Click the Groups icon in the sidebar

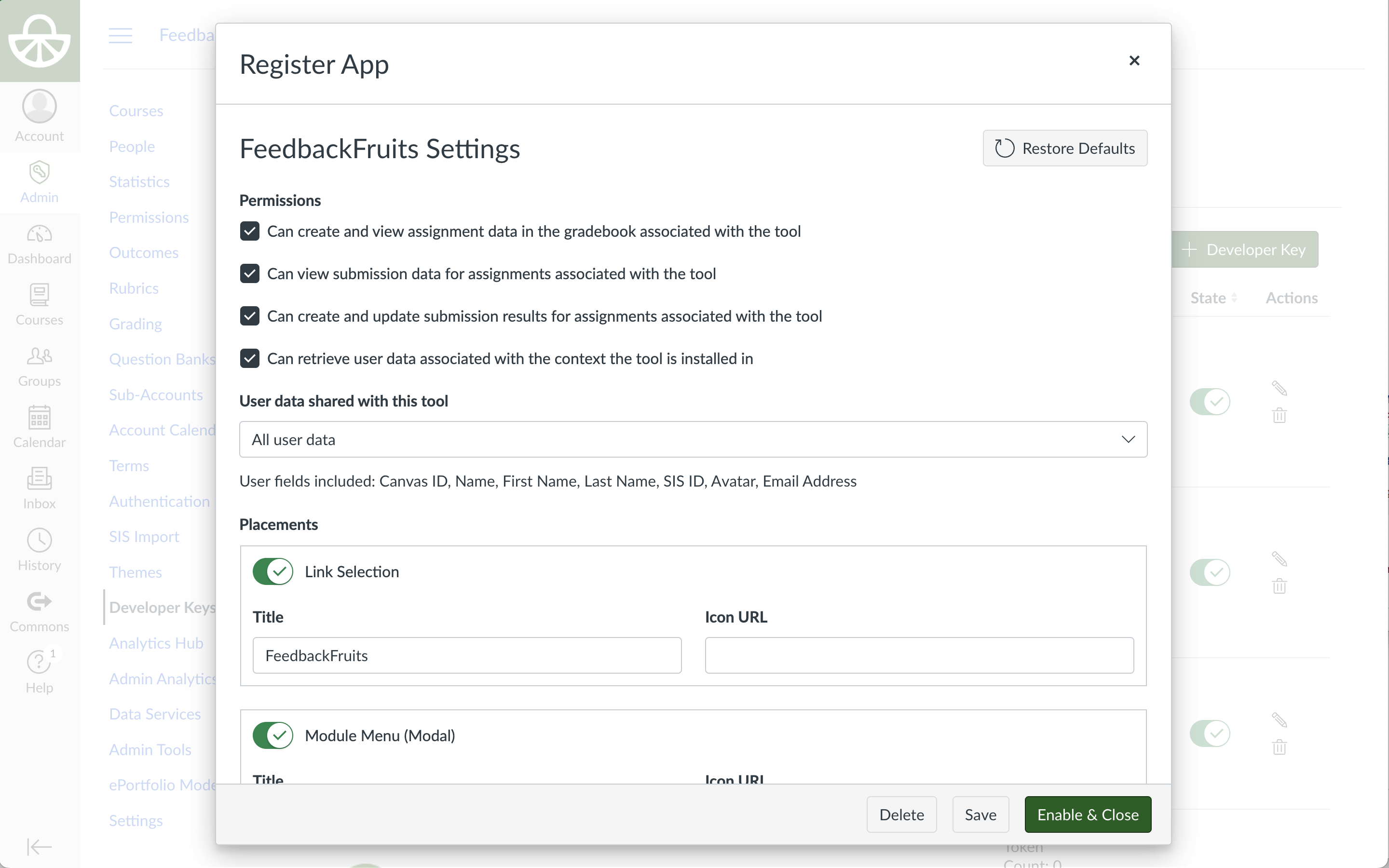coord(39,356)
